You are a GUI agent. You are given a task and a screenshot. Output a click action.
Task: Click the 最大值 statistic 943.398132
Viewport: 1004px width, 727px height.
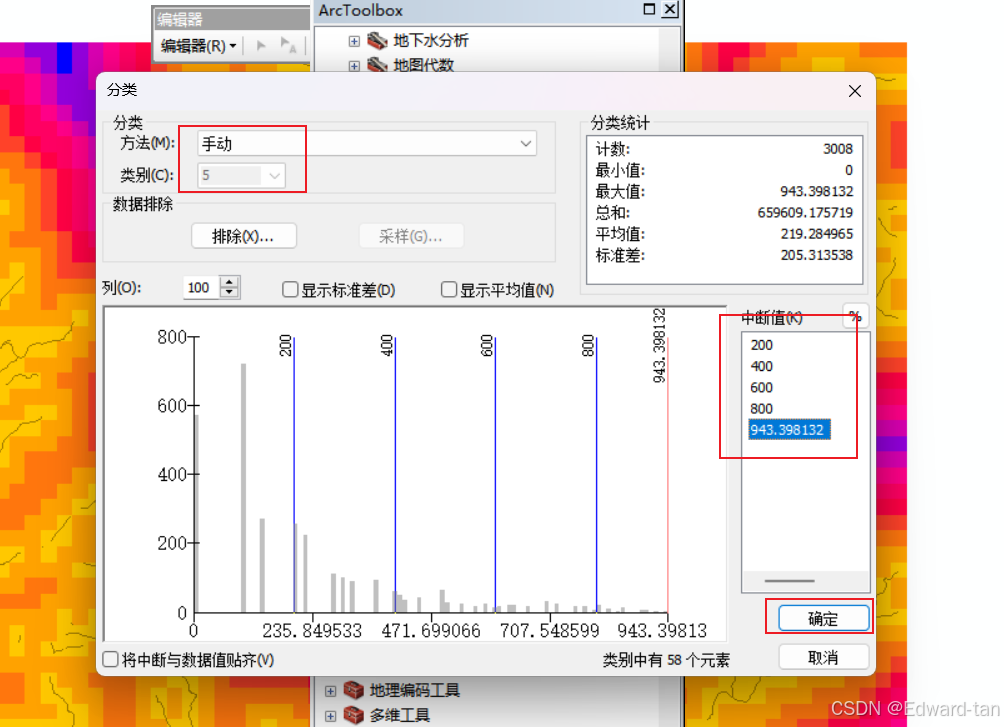(x=816, y=191)
